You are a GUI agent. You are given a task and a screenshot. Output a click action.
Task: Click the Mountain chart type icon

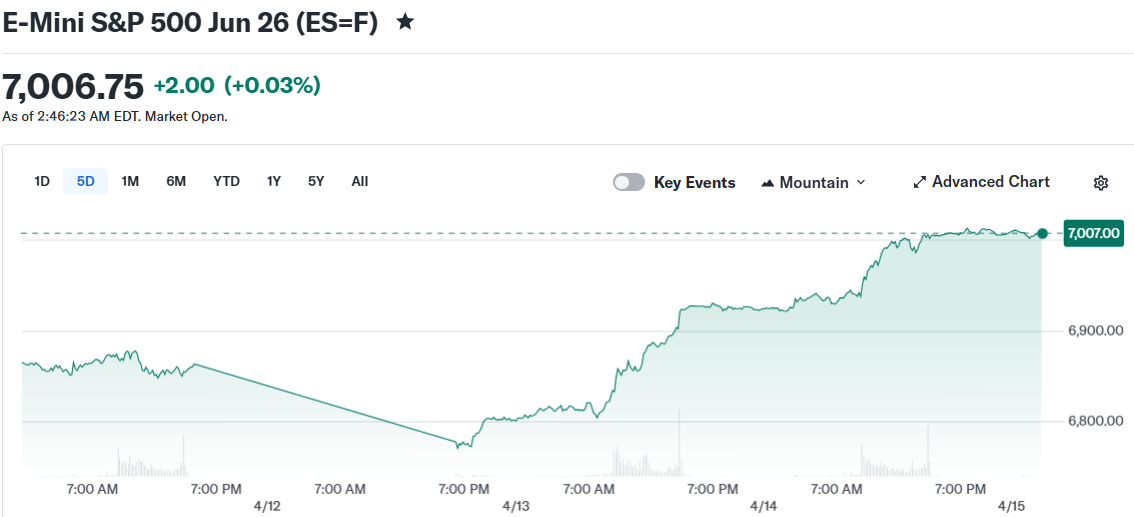point(768,183)
